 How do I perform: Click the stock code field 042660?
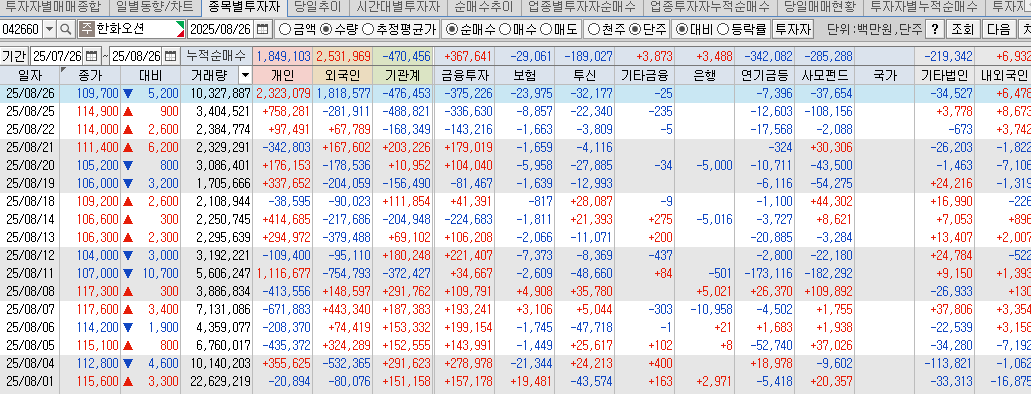[21, 30]
